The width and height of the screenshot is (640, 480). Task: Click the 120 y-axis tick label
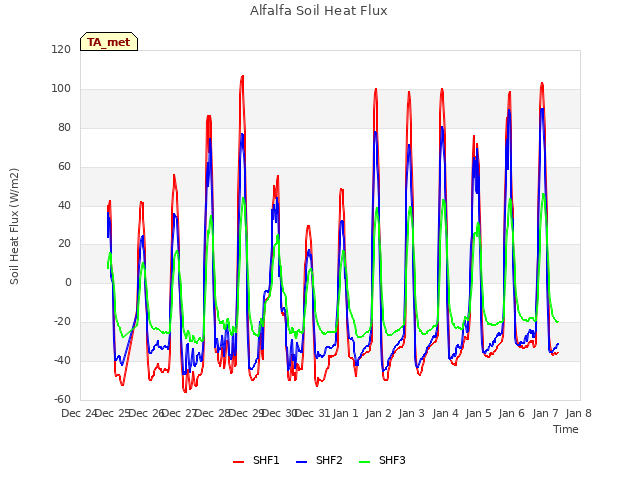[x=61, y=49]
